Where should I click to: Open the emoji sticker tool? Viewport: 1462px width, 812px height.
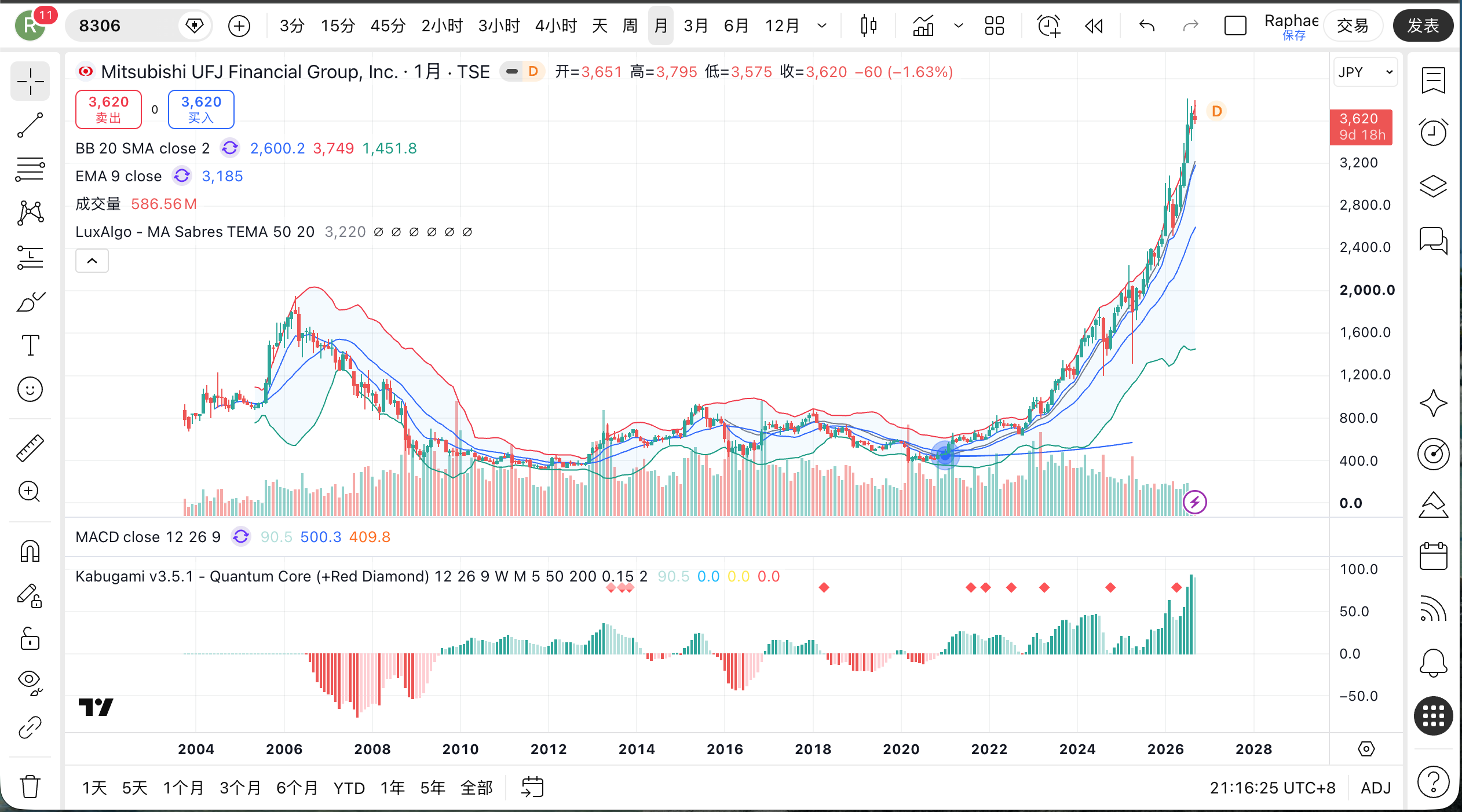click(x=30, y=389)
